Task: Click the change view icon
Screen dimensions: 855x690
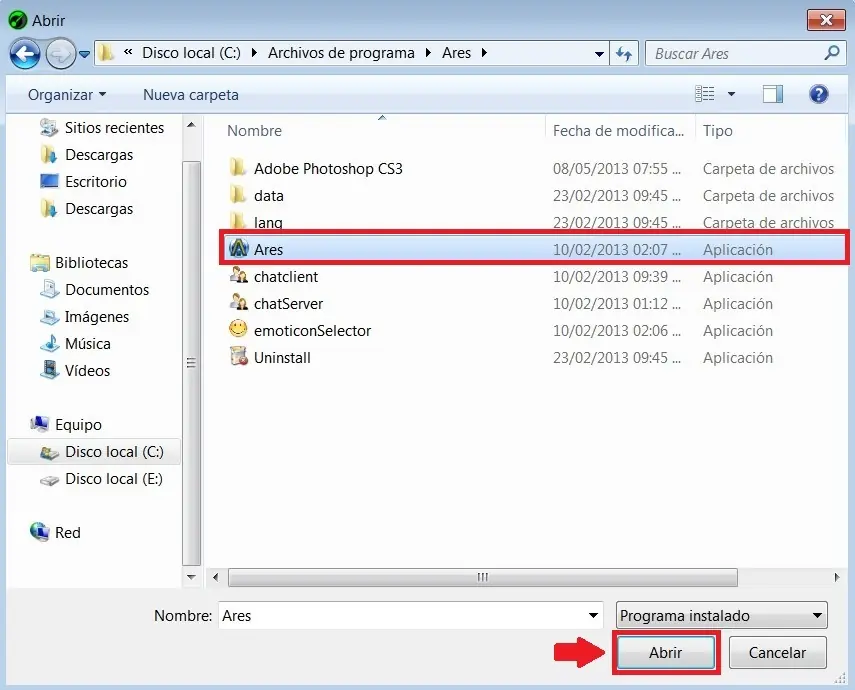Action: 705,94
